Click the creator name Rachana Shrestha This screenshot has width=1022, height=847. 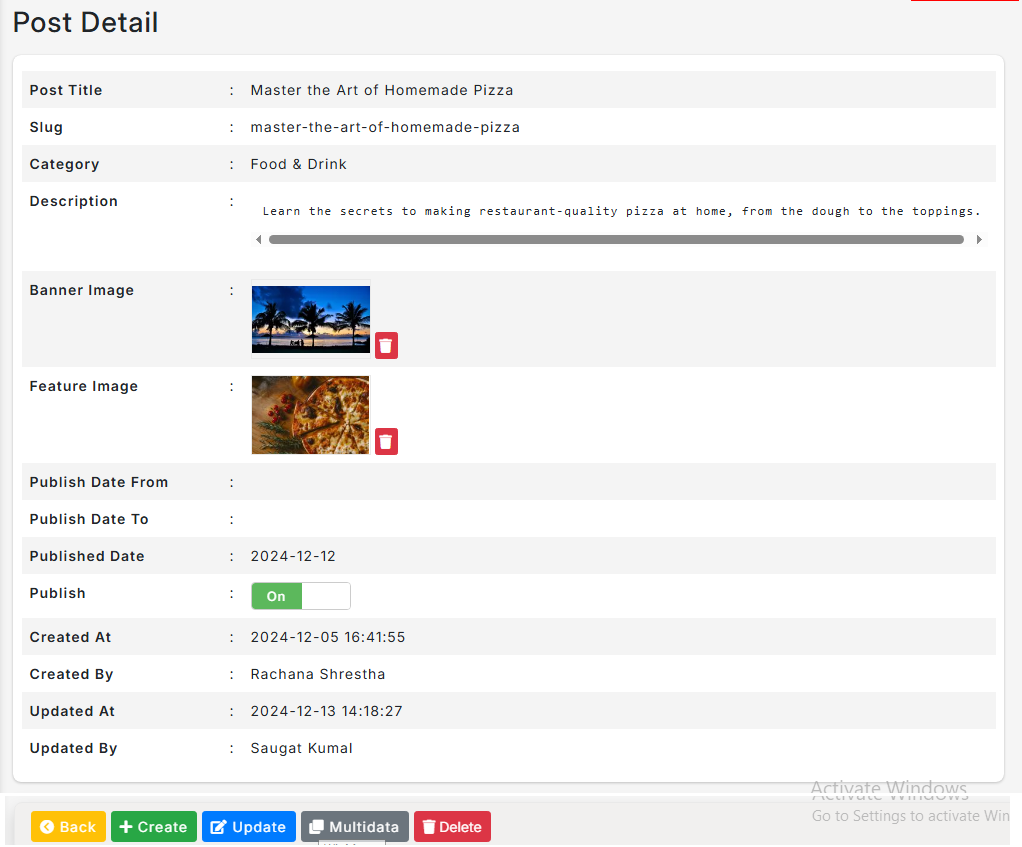click(318, 674)
